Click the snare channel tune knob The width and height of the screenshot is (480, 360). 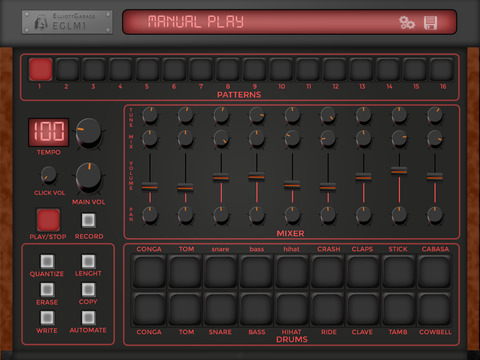click(x=221, y=116)
